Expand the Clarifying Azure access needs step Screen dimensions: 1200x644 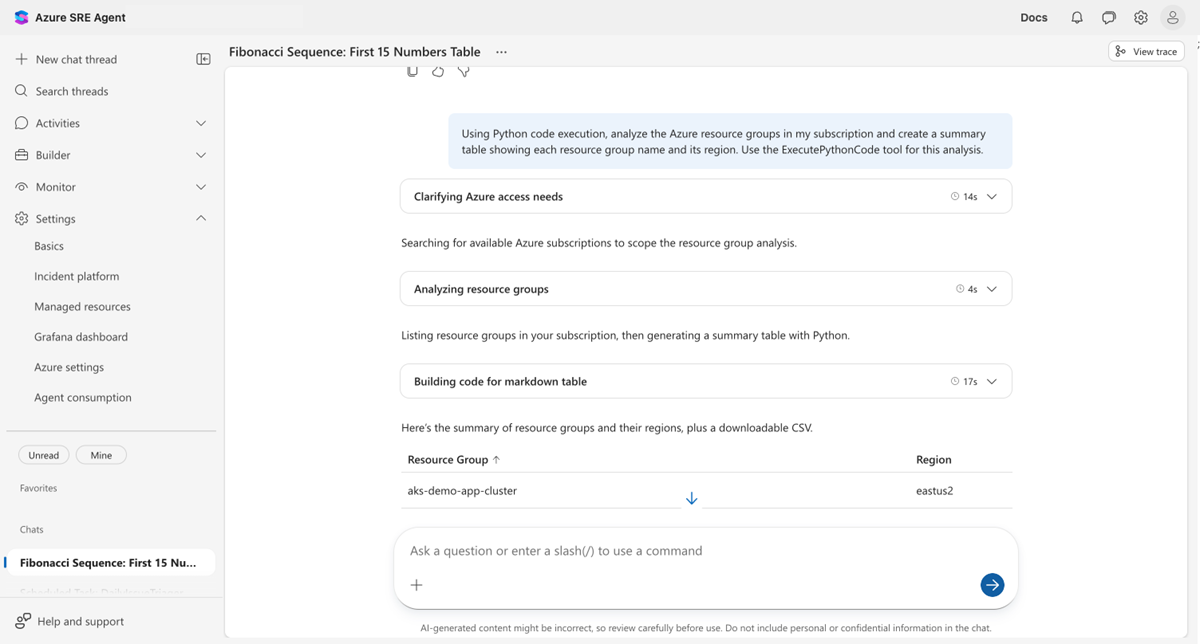tap(991, 196)
